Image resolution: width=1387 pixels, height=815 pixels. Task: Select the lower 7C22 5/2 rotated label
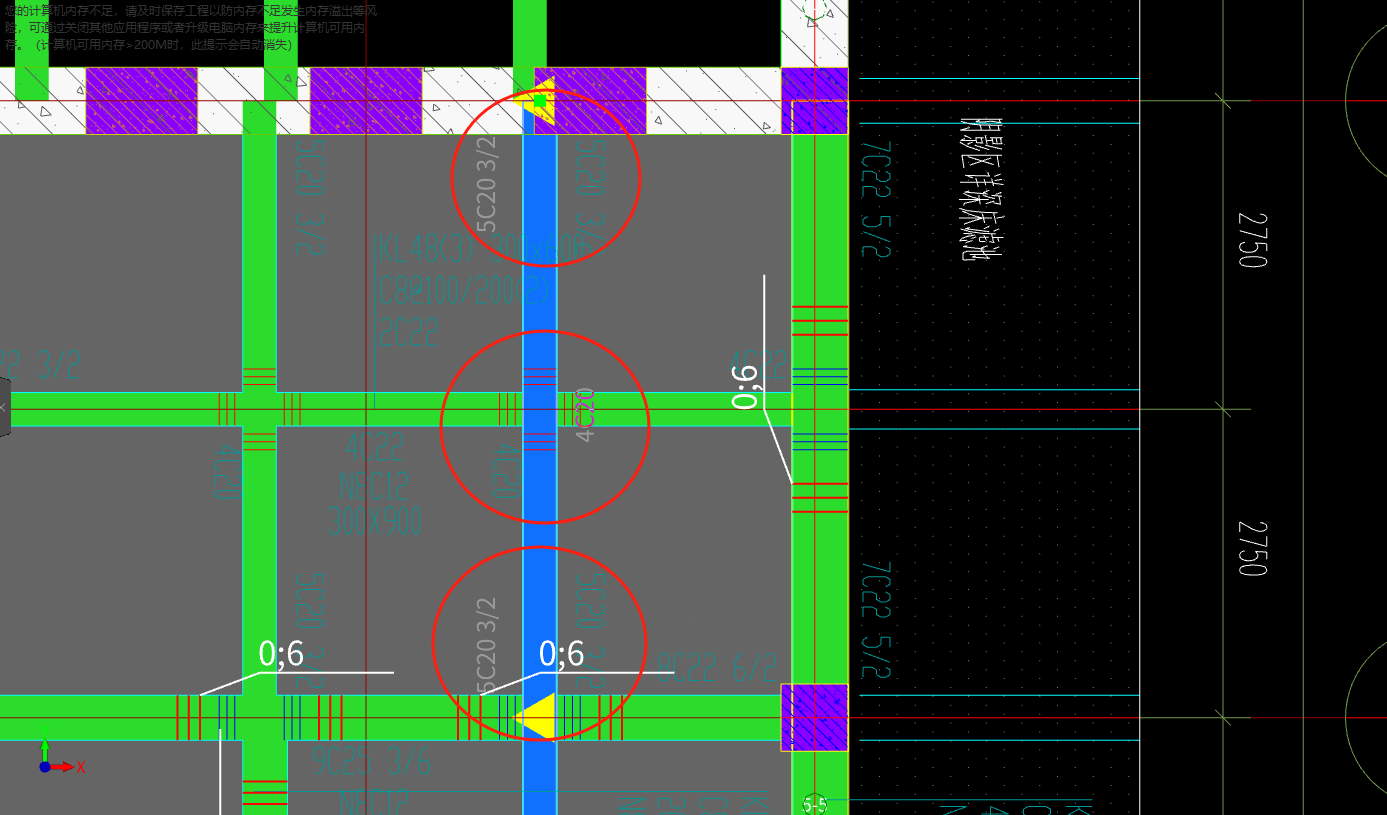click(x=876, y=622)
